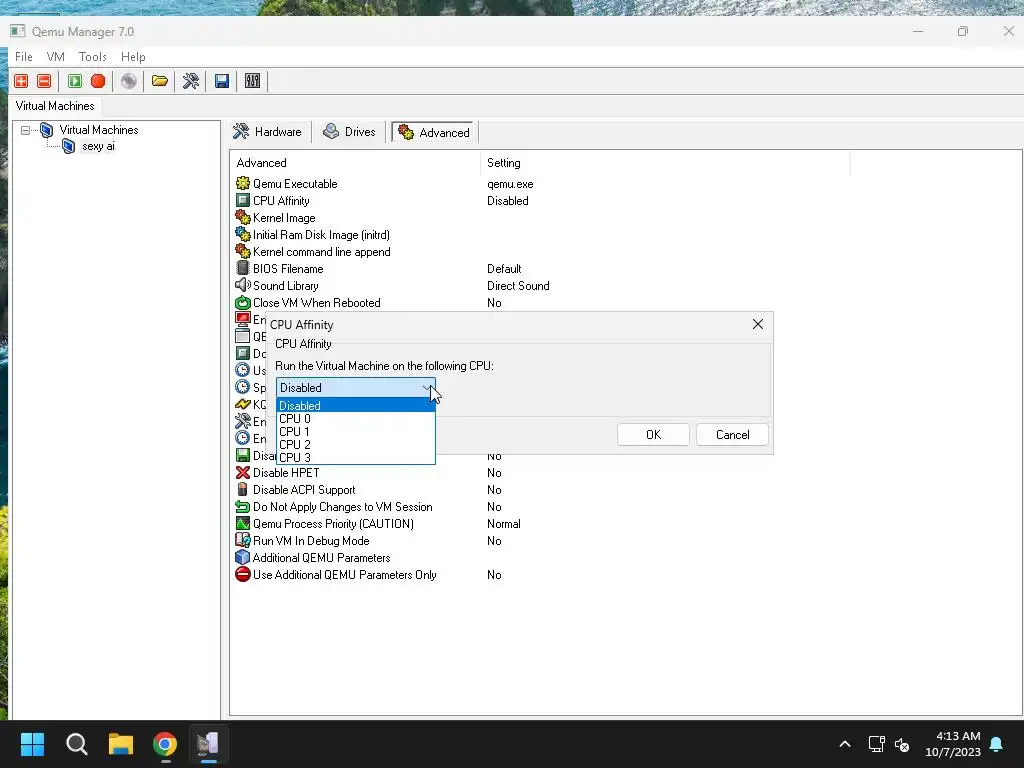The width and height of the screenshot is (1024, 768).
Task: Stop the VM with red circle icon
Action: pyautogui.click(x=98, y=81)
